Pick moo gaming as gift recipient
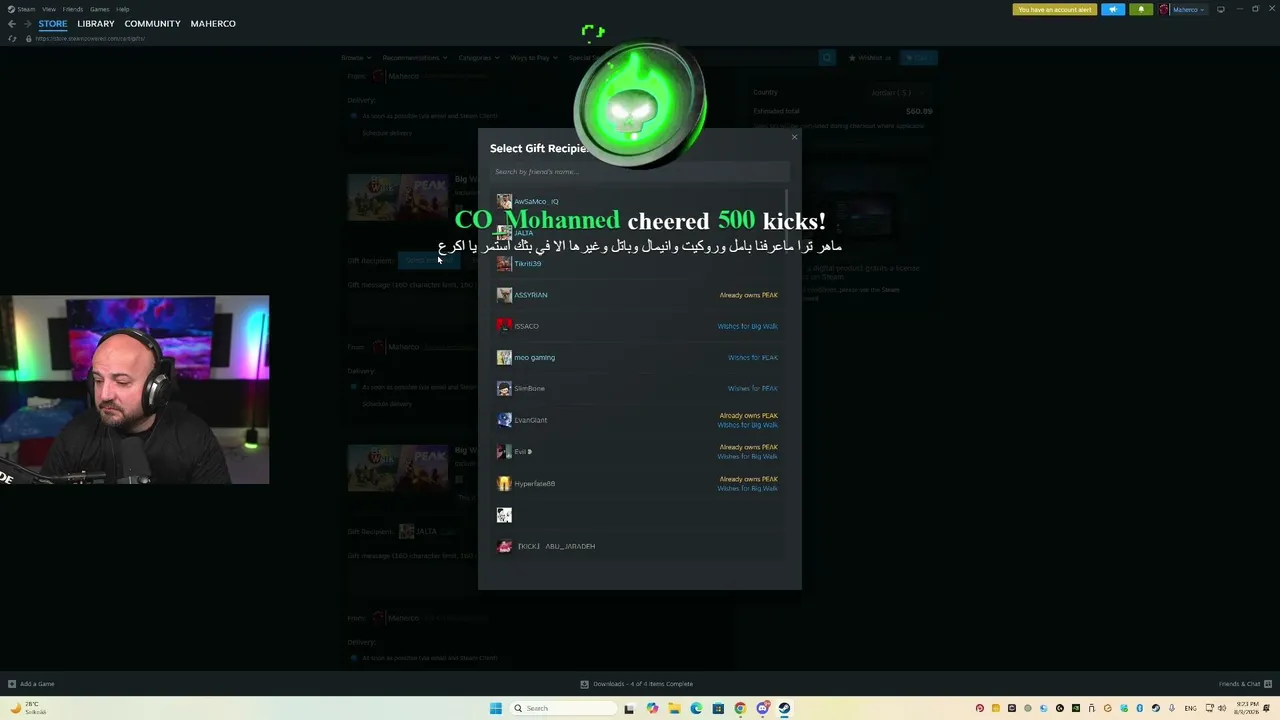The width and height of the screenshot is (1280, 720). coord(639,357)
